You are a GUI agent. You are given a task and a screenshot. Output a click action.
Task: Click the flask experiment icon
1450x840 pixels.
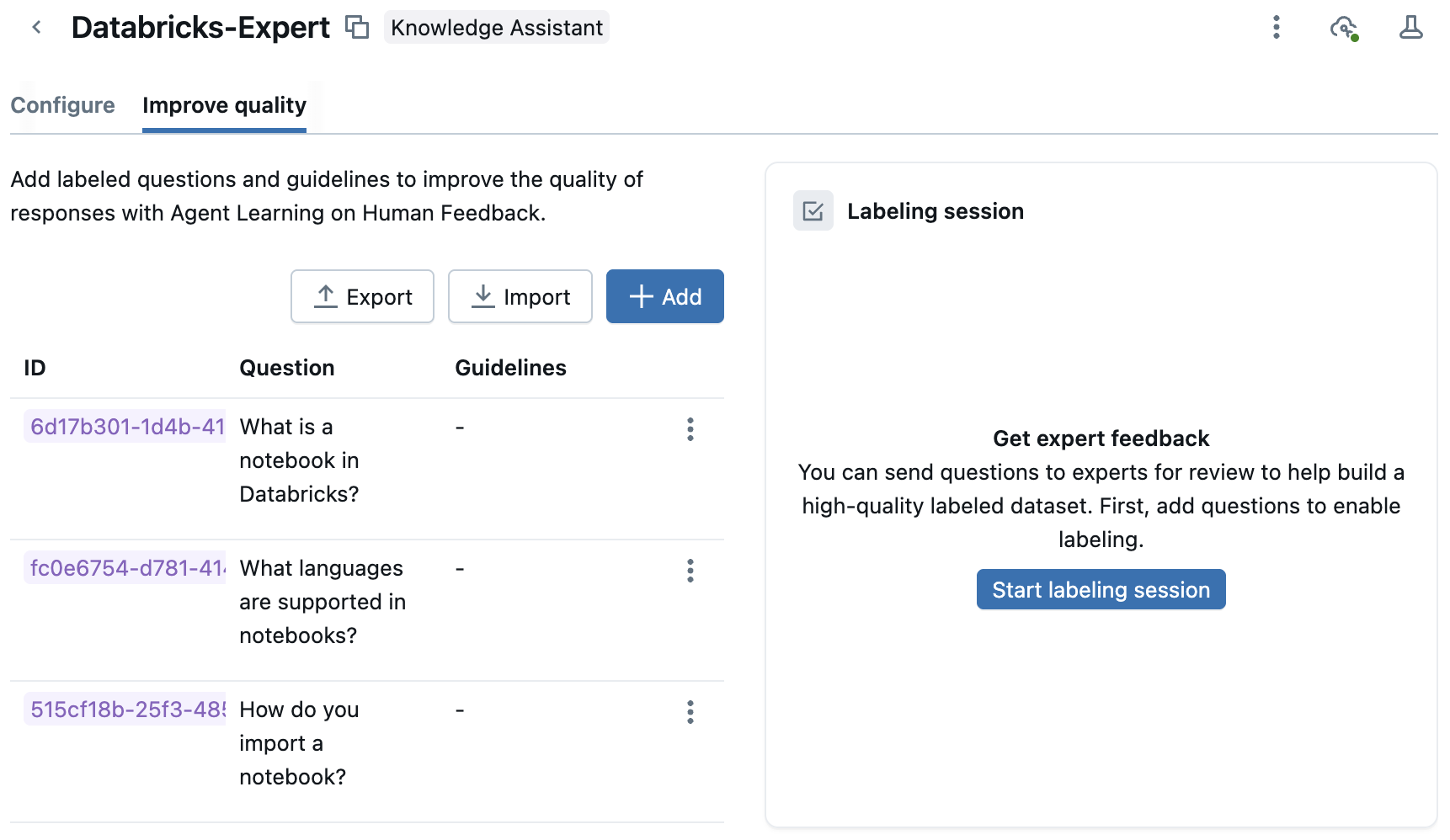pos(1410,28)
